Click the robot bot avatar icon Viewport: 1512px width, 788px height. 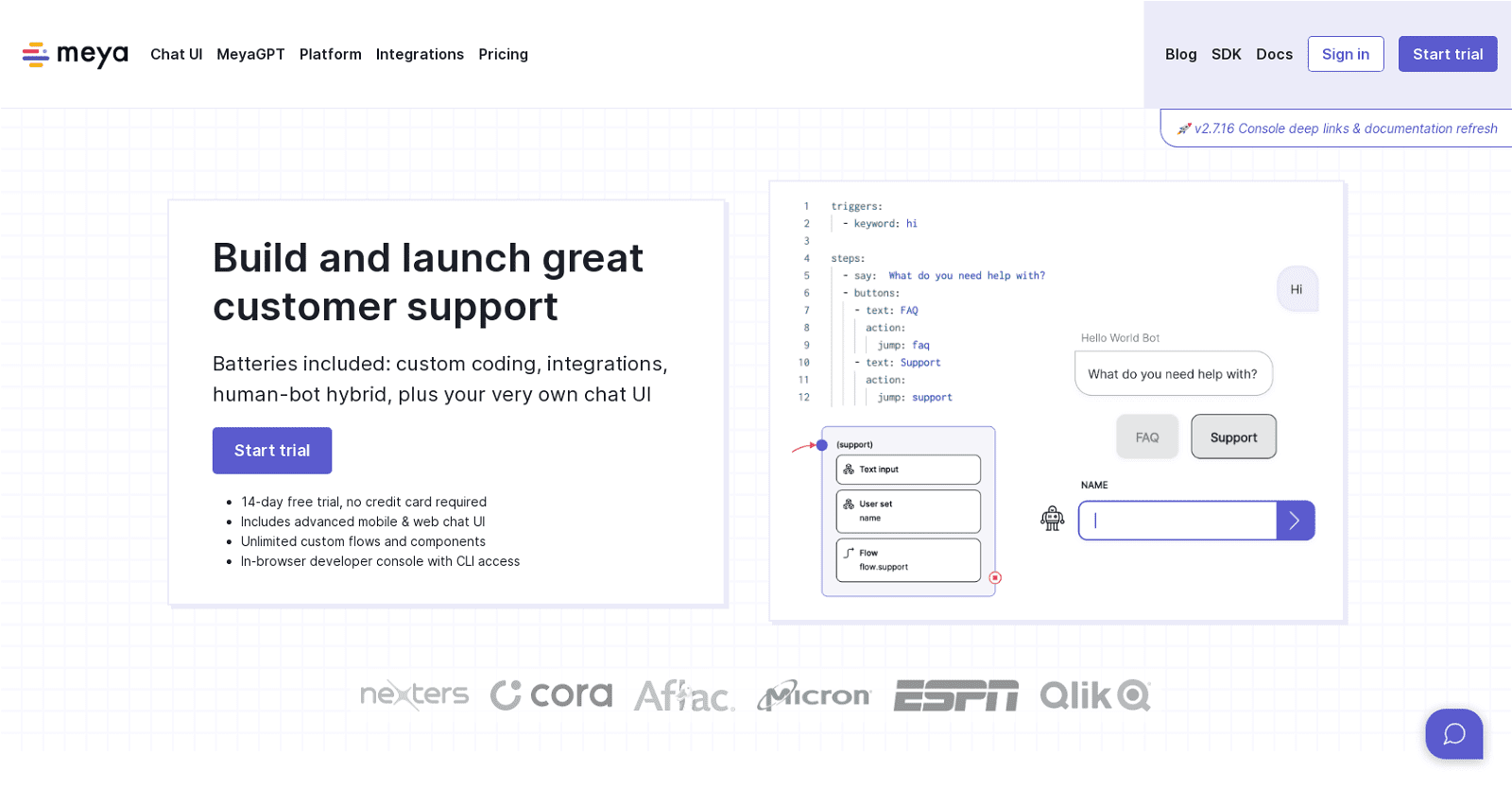click(x=1052, y=518)
